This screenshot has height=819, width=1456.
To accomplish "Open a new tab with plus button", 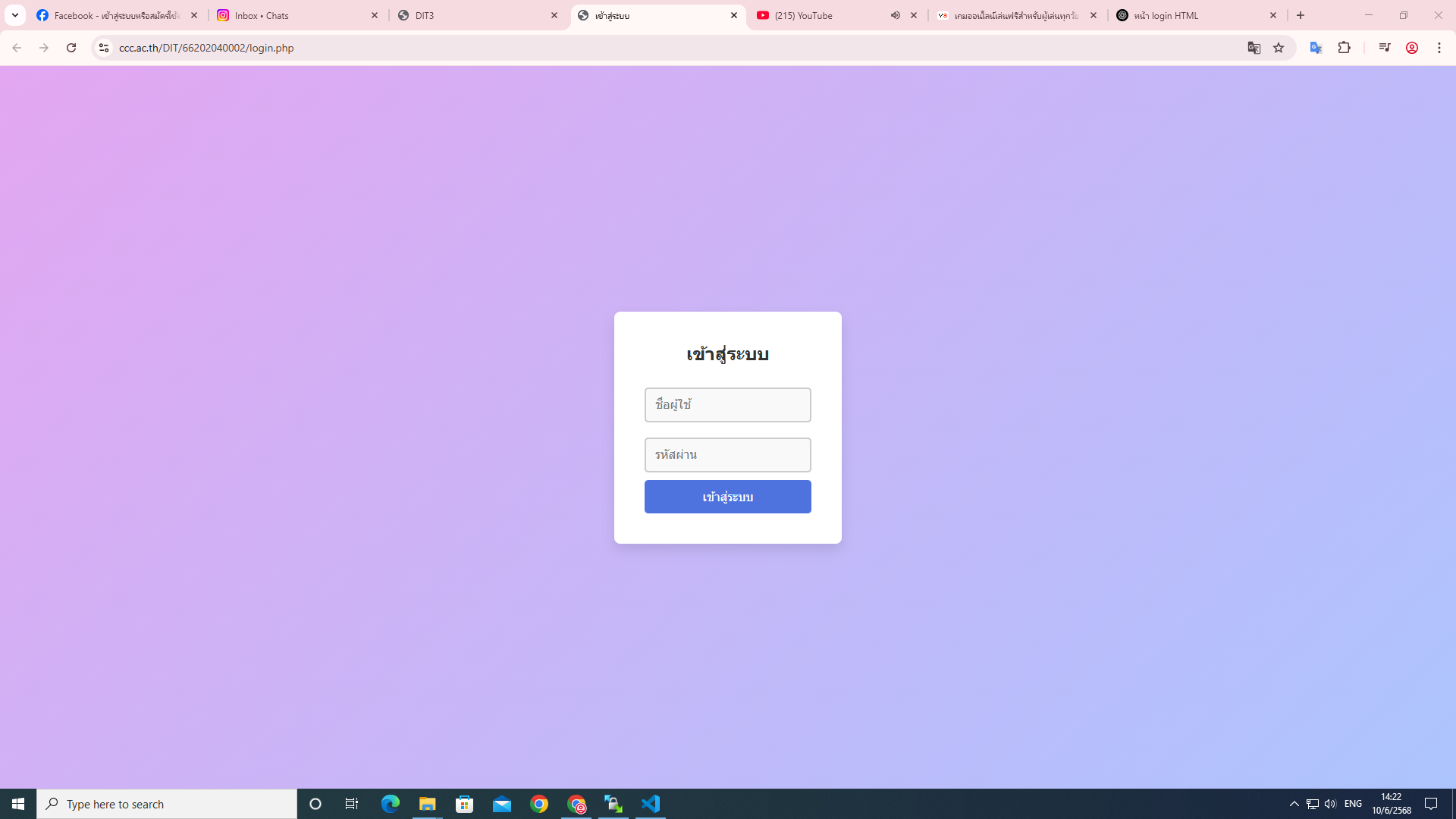I will coord(1301,15).
